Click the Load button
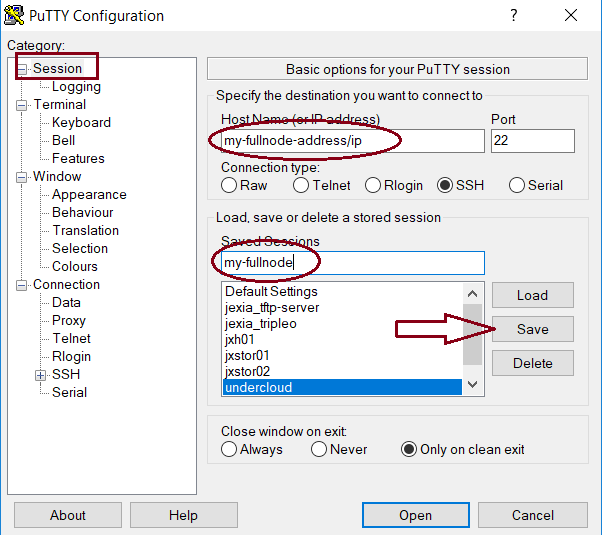The height and width of the screenshot is (535, 602). [x=533, y=295]
